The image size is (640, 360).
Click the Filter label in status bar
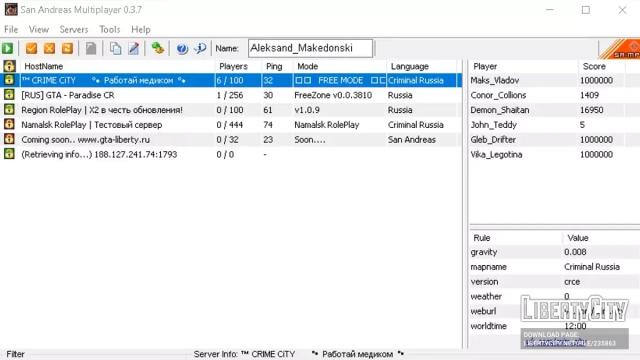click(16, 354)
